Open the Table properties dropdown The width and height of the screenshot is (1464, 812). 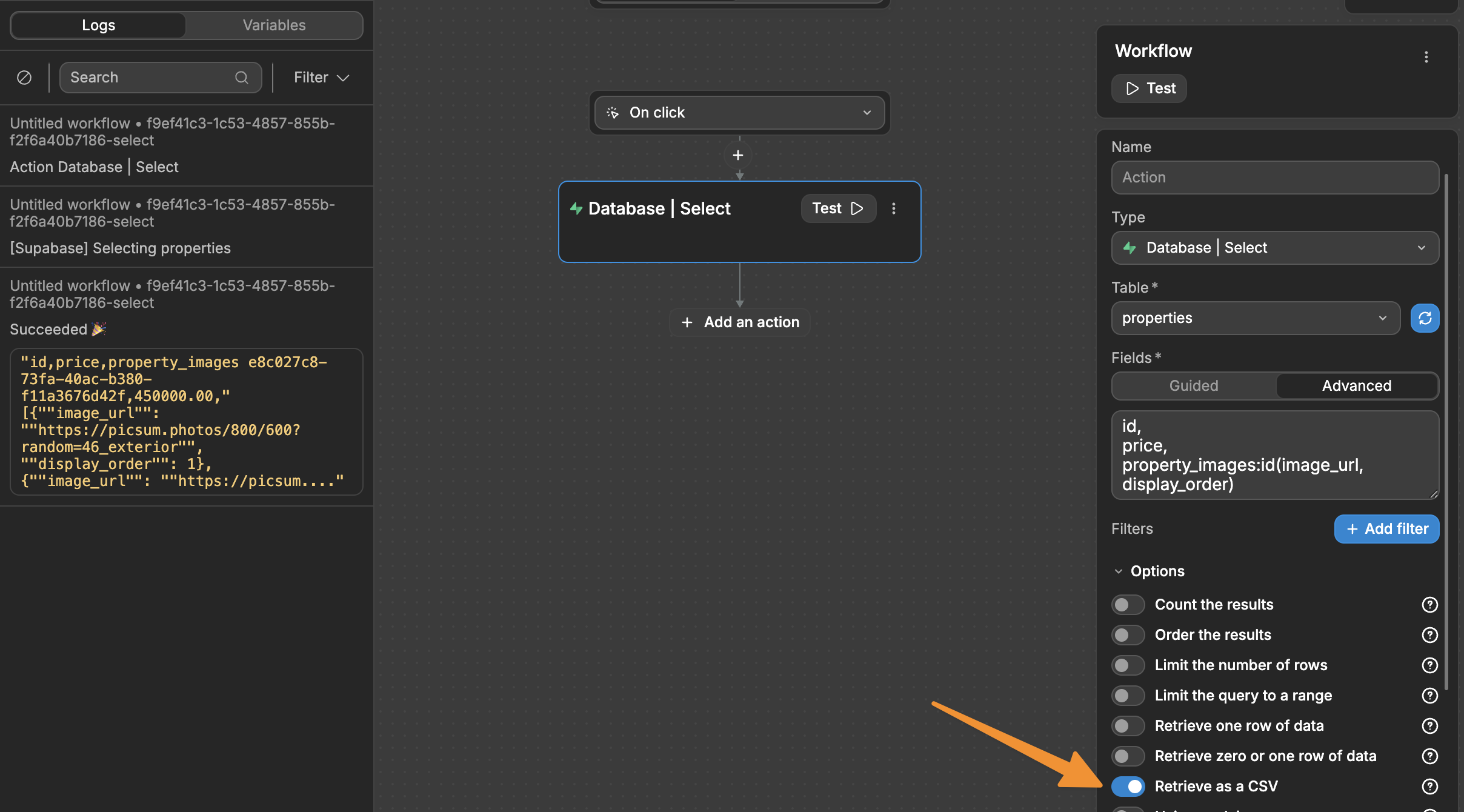point(1256,318)
